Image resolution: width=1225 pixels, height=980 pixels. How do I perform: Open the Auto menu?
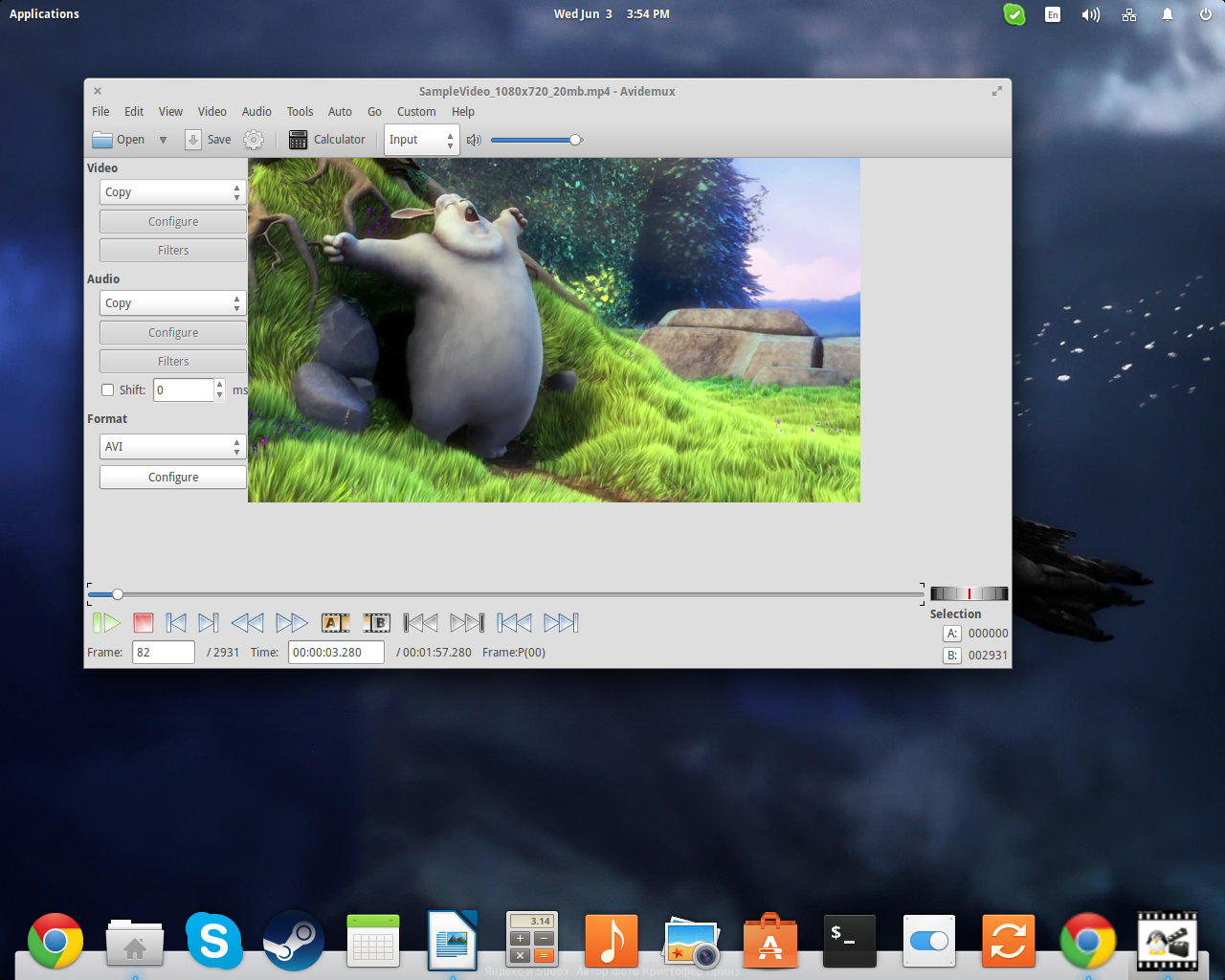coord(340,112)
